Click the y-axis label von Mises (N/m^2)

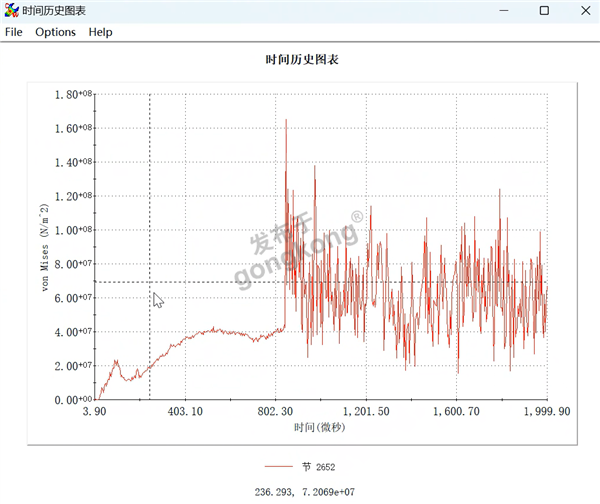point(44,247)
